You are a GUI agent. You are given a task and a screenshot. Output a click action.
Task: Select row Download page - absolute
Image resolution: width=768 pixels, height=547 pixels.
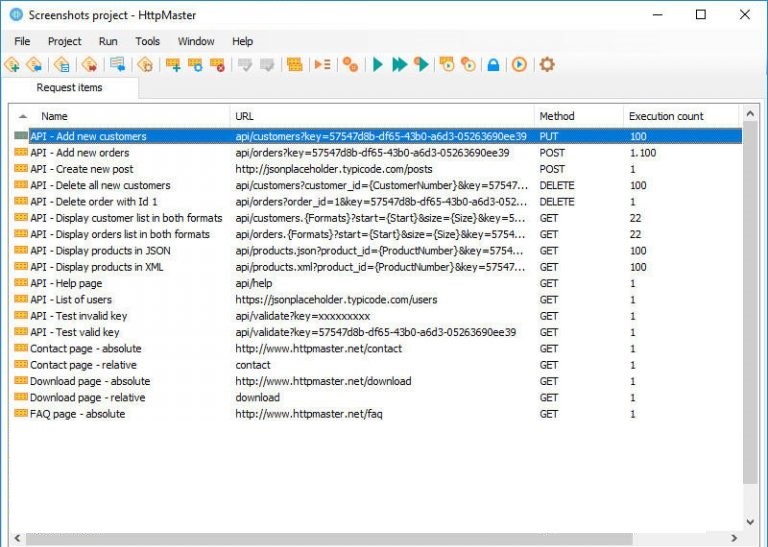[x=377, y=381]
